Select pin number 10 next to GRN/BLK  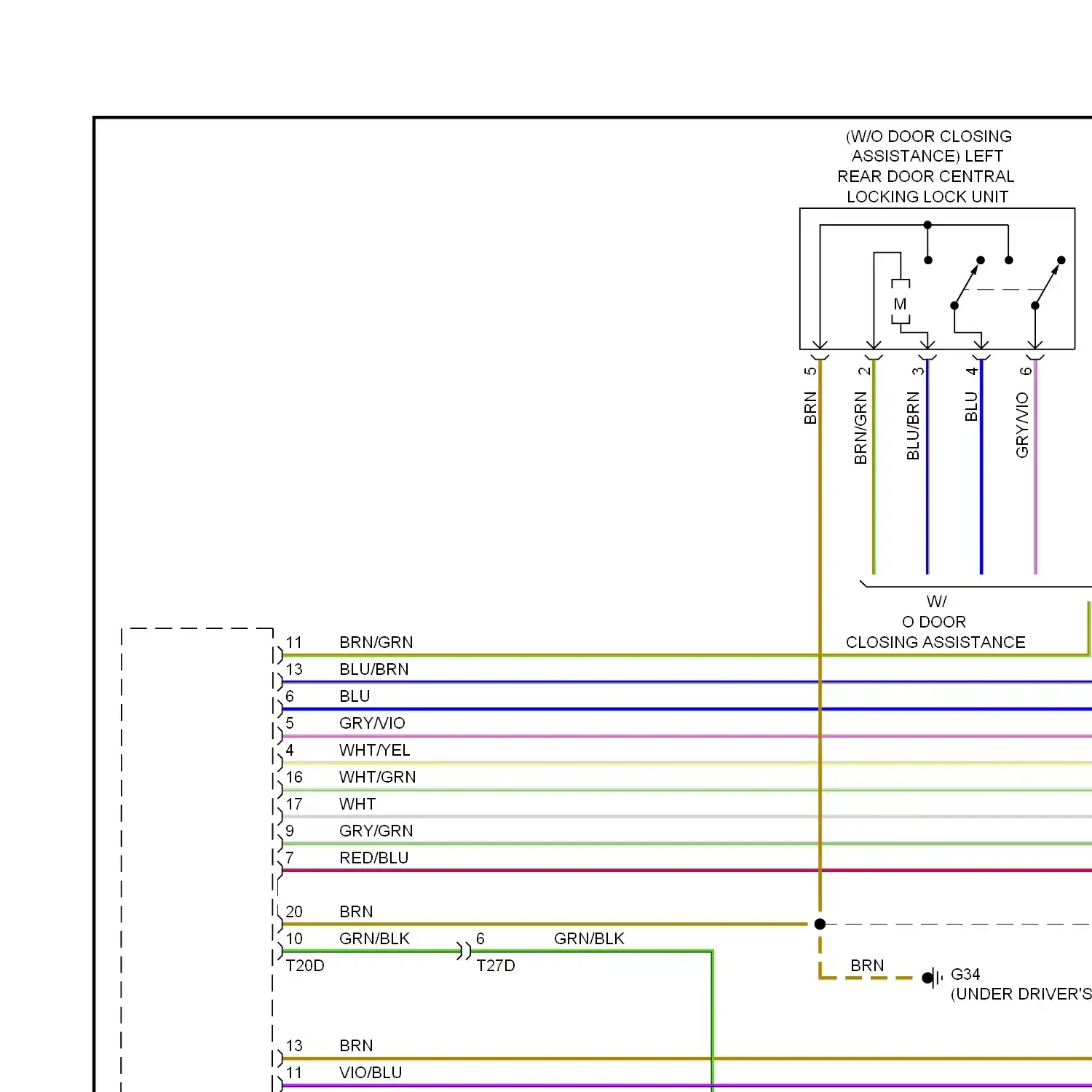pyautogui.click(x=294, y=938)
